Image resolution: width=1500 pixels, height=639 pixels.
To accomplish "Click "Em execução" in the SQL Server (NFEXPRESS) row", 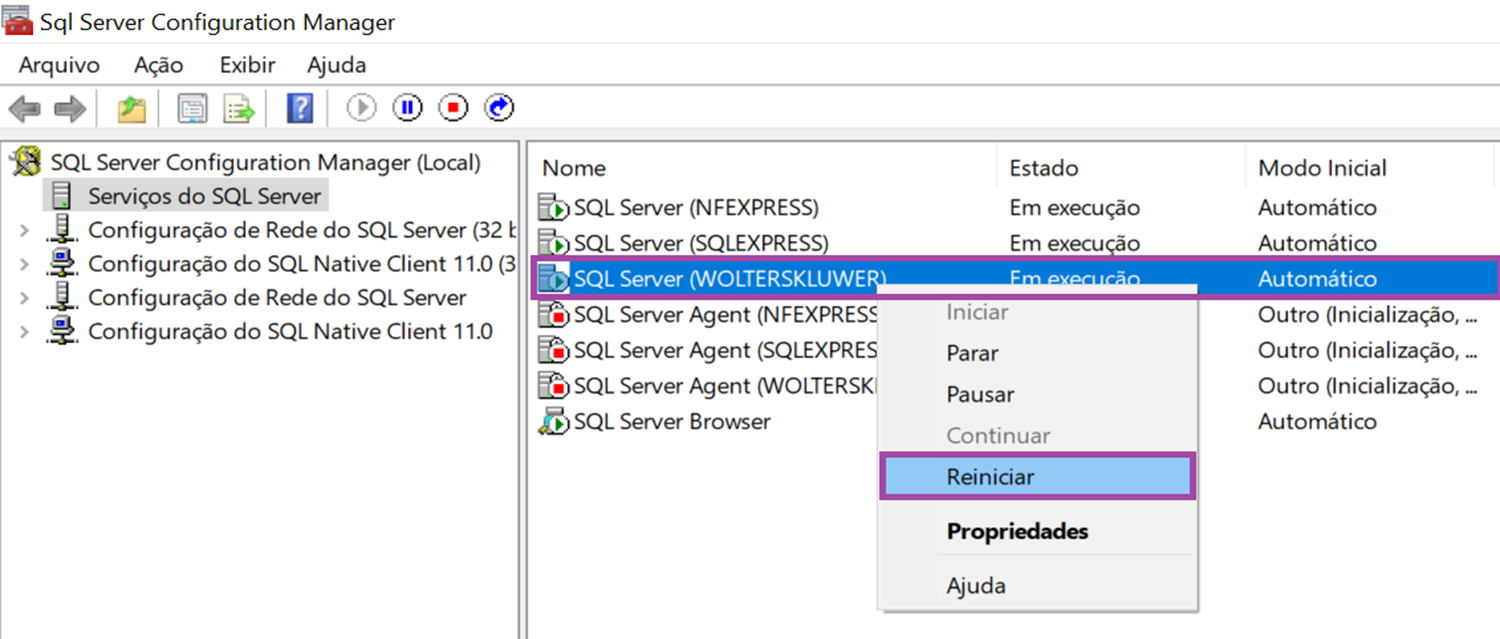I will point(1075,208).
